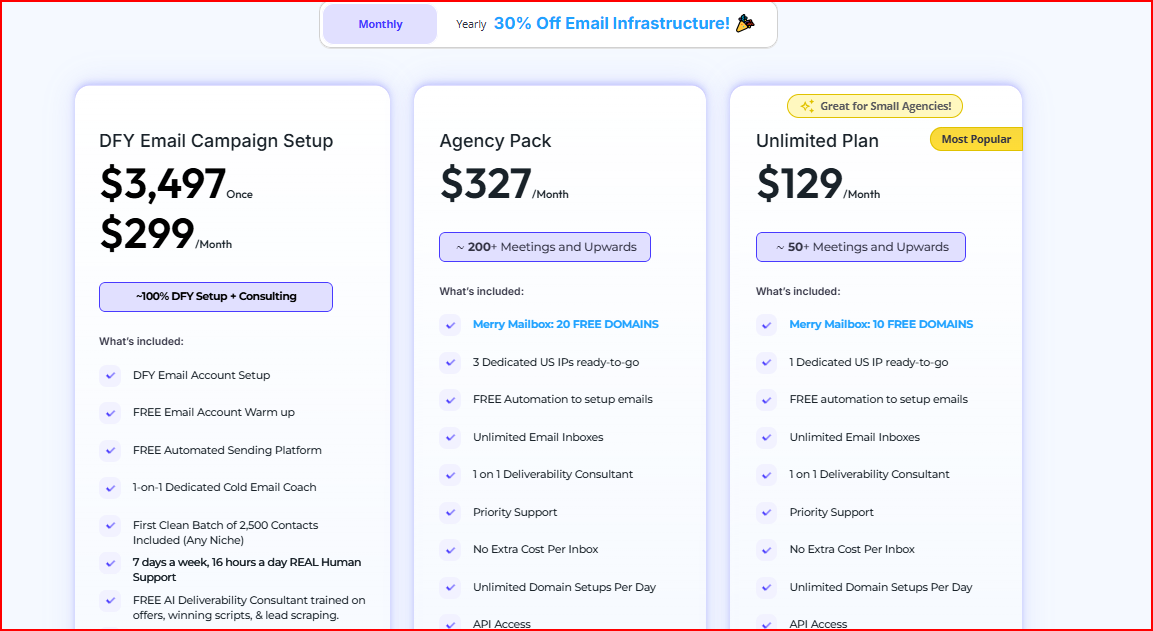Open the "Merry Mailbox: 20 FREE DOMAINS" link
Viewport: 1153px width, 631px height.
pyautogui.click(x=565, y=324)
